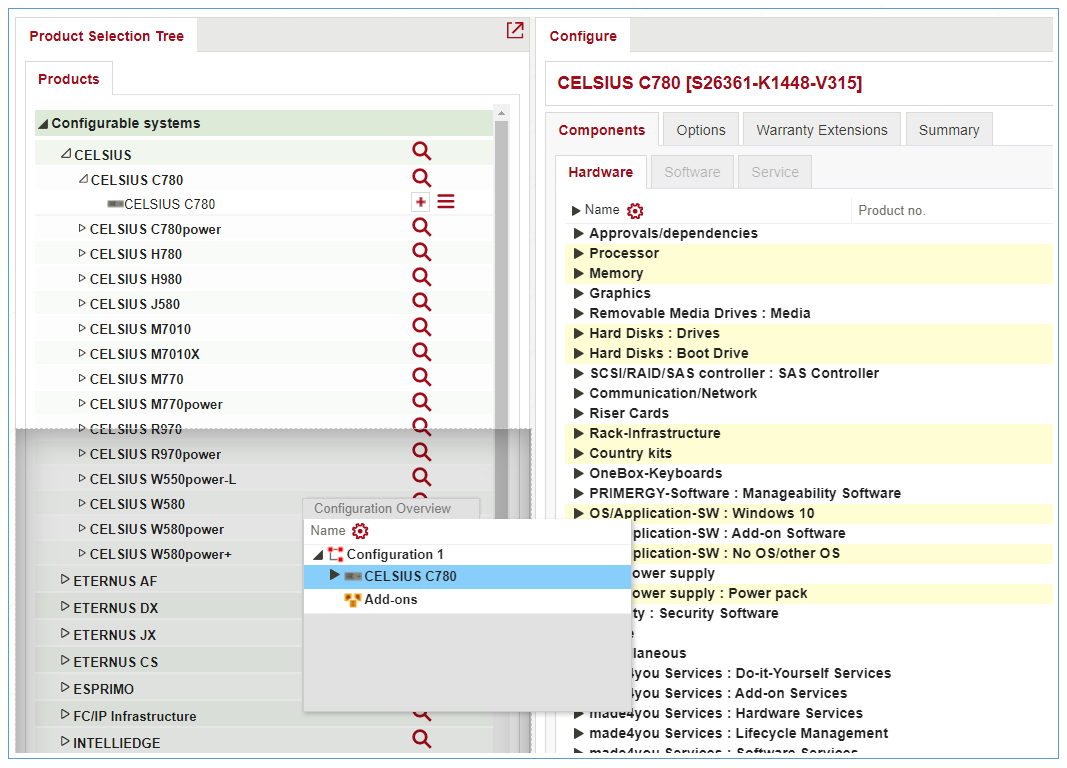The image size is (1067, 768).
Task: Click the Add-ons icon in Configuration Overview
Action: (x=352, y=600)
